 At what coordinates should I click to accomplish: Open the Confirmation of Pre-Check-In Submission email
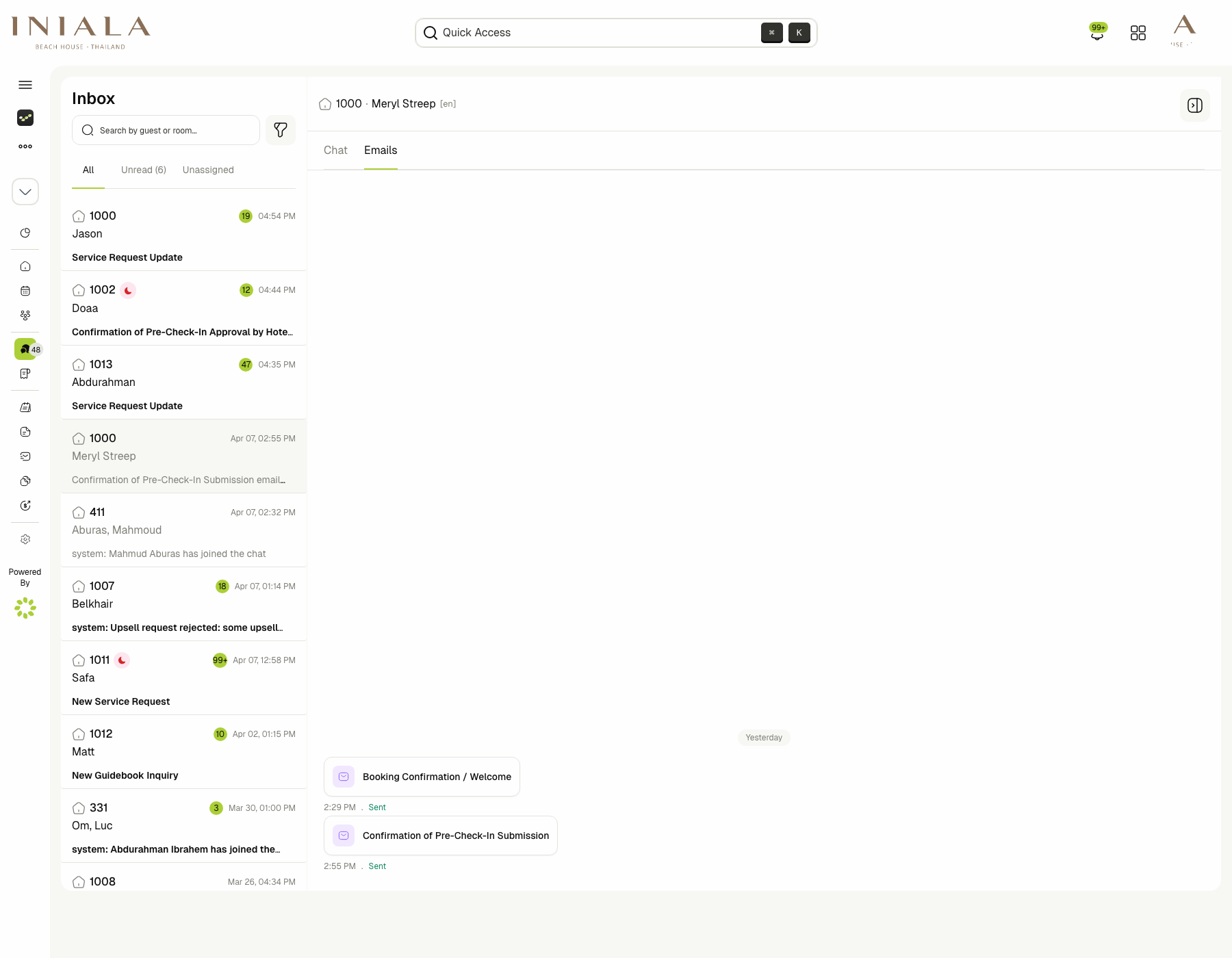(440, 836)
